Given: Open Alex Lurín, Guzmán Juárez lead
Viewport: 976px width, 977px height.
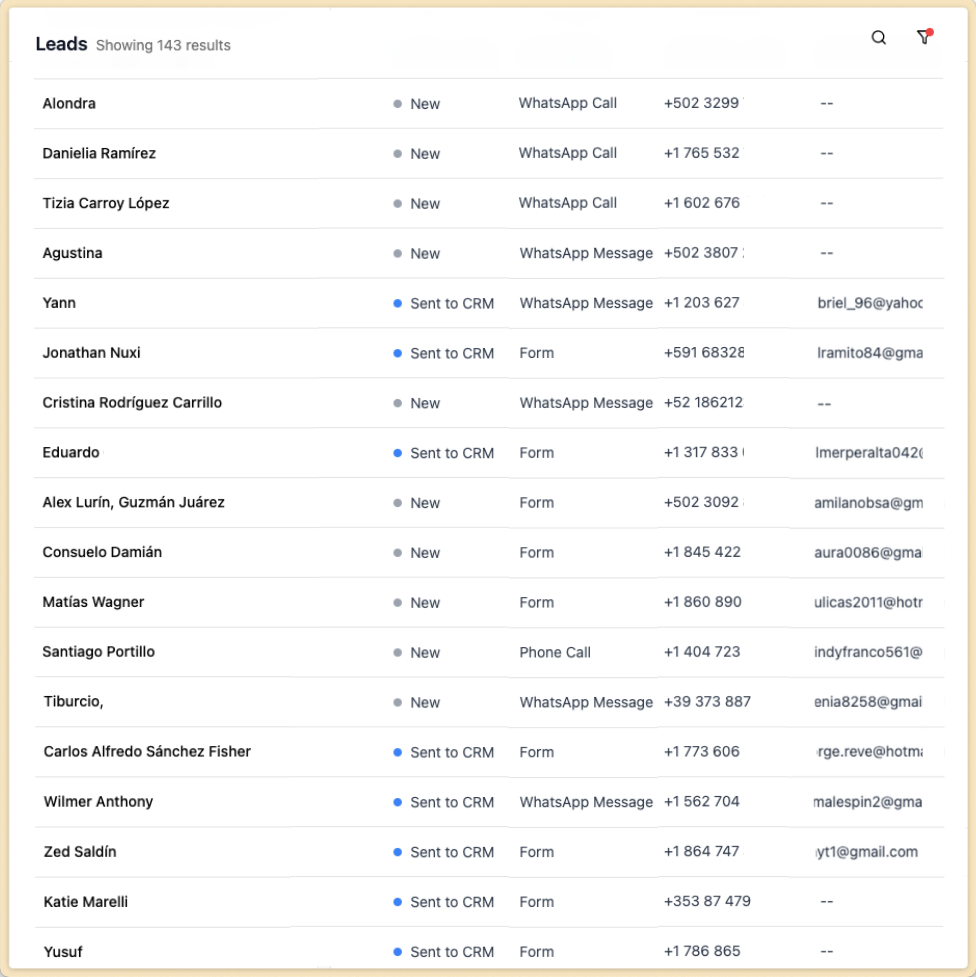Looking at the screenshot, I should click(133, 503).
